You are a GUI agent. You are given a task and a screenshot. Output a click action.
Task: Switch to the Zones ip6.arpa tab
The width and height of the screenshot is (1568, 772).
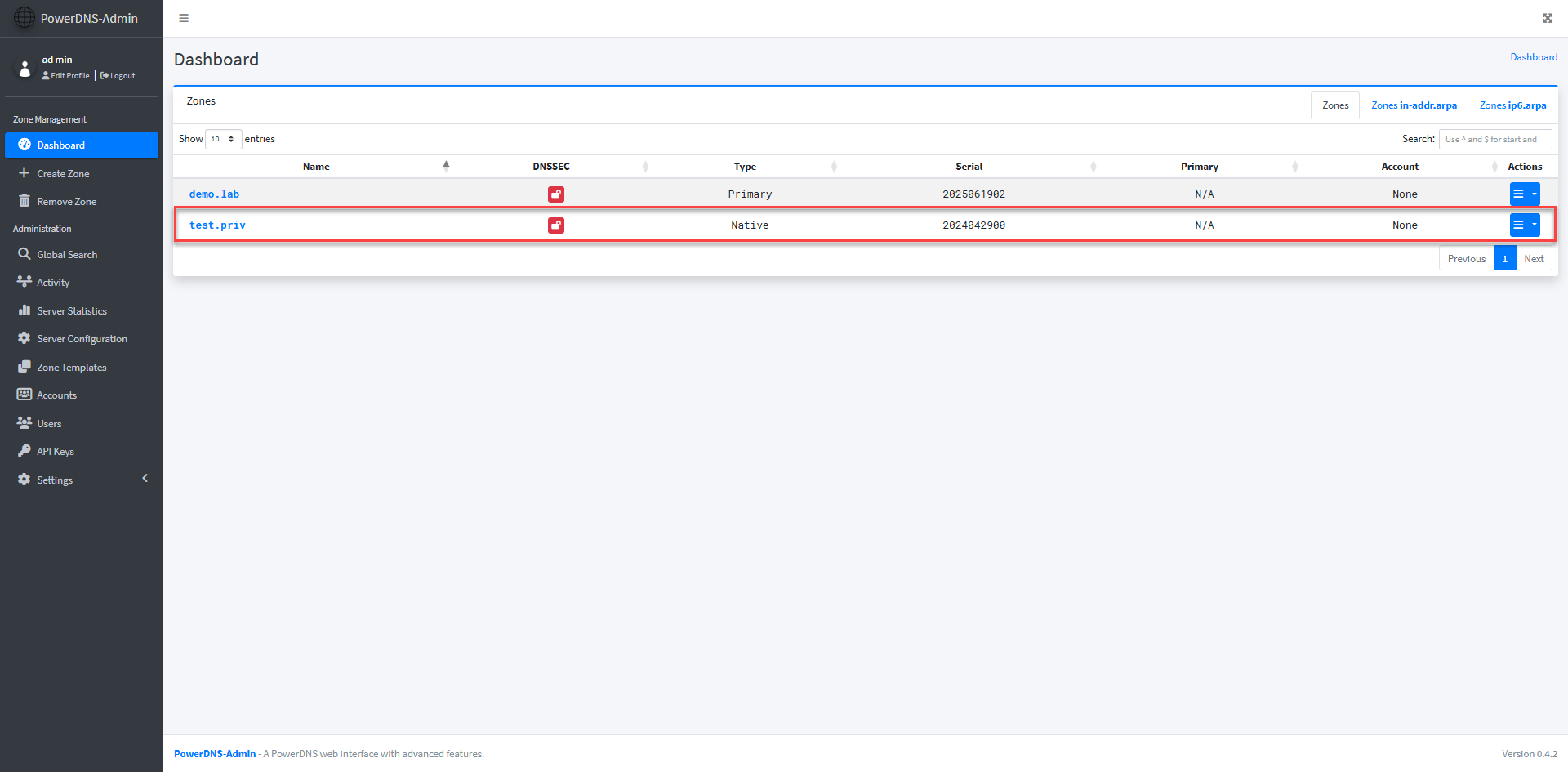1512,105
